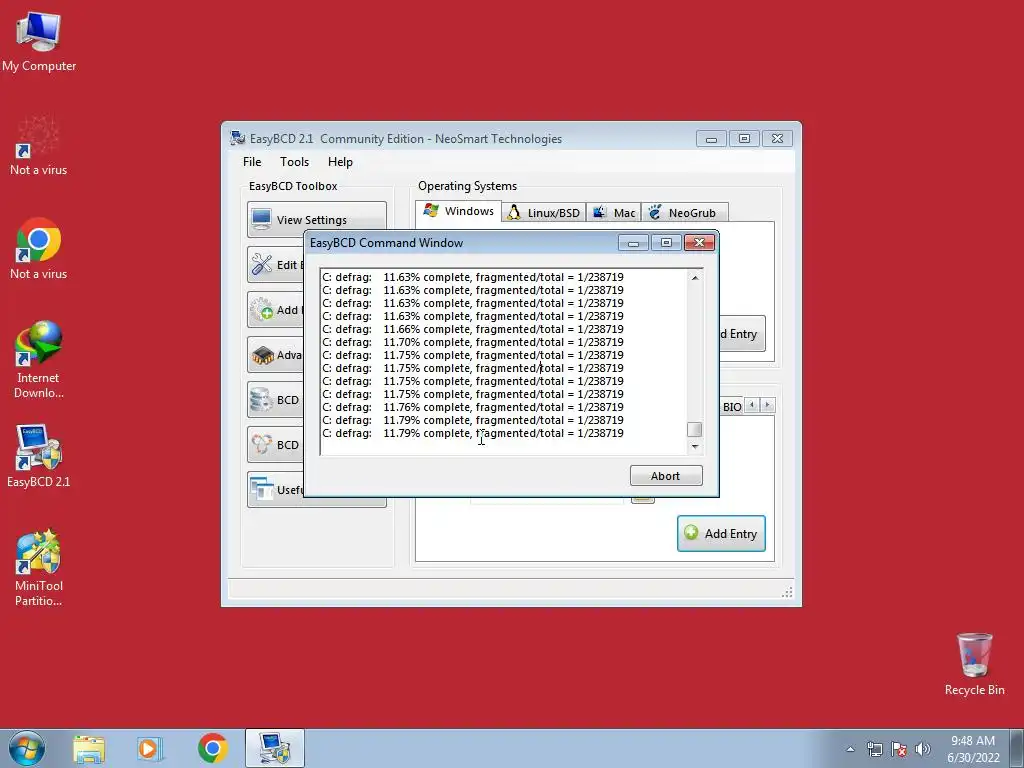The width and height of the screenshot is (1024, 768).
Task: Close the EasyBCD main window
Action: coord(777,138)
